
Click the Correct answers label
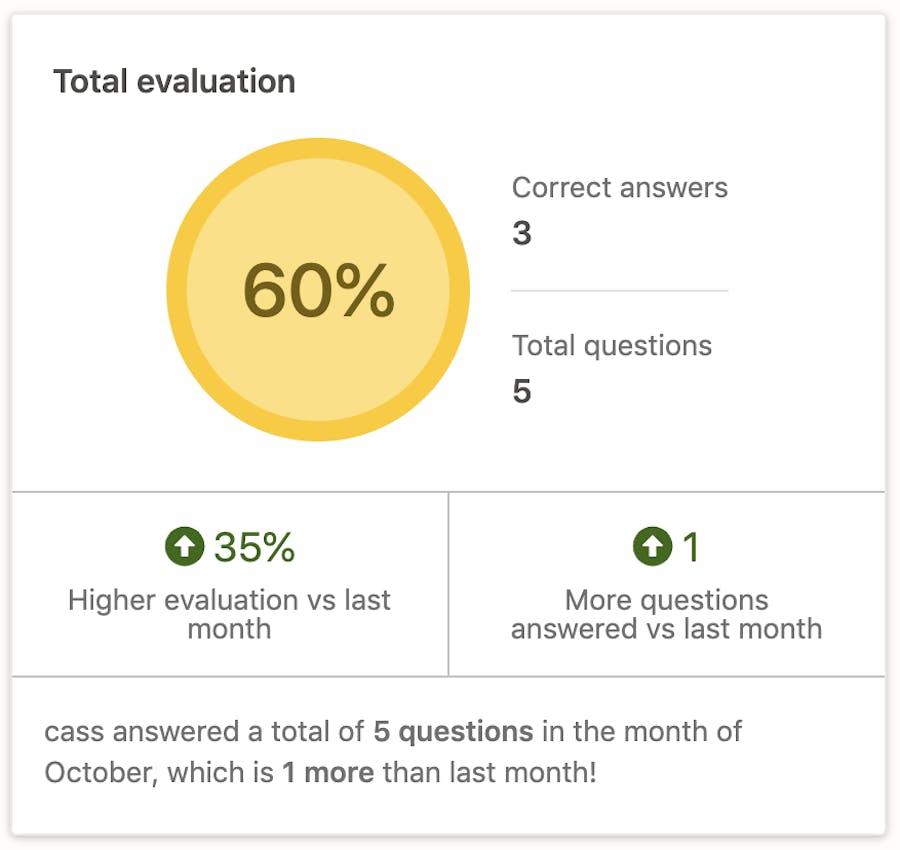619,187
